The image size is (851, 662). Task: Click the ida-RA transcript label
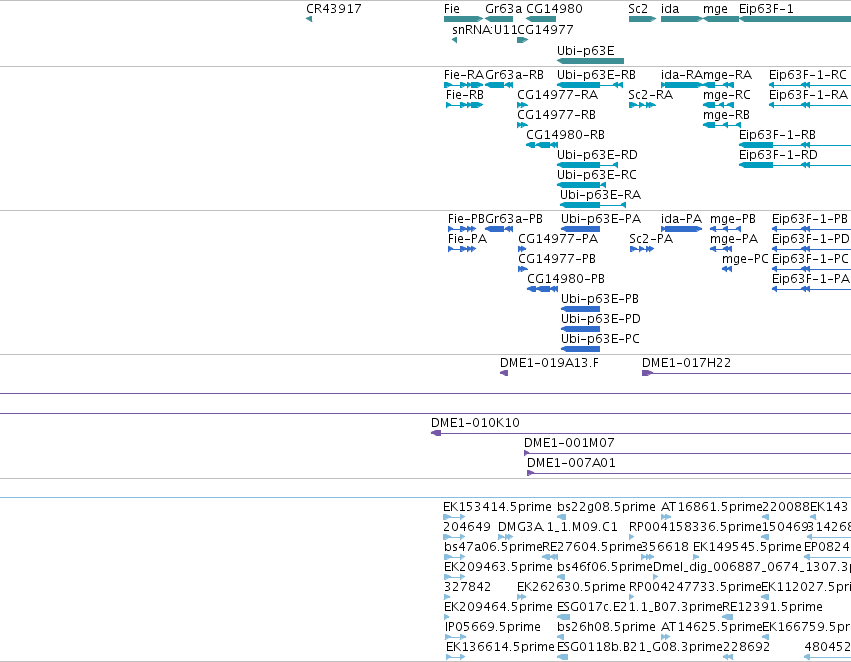point(681,75)
